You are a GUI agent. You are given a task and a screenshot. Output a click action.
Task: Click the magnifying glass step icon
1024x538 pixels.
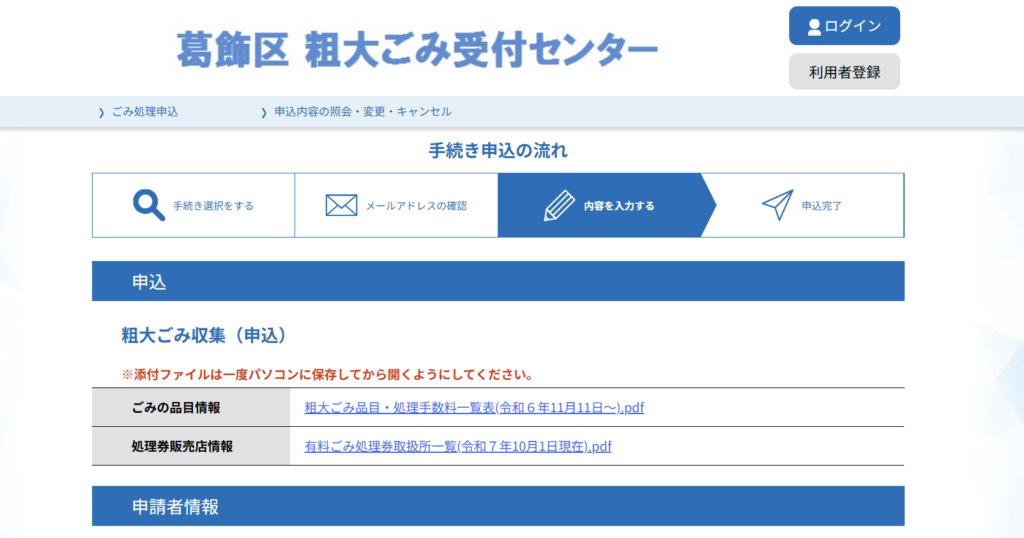(149, 205)
